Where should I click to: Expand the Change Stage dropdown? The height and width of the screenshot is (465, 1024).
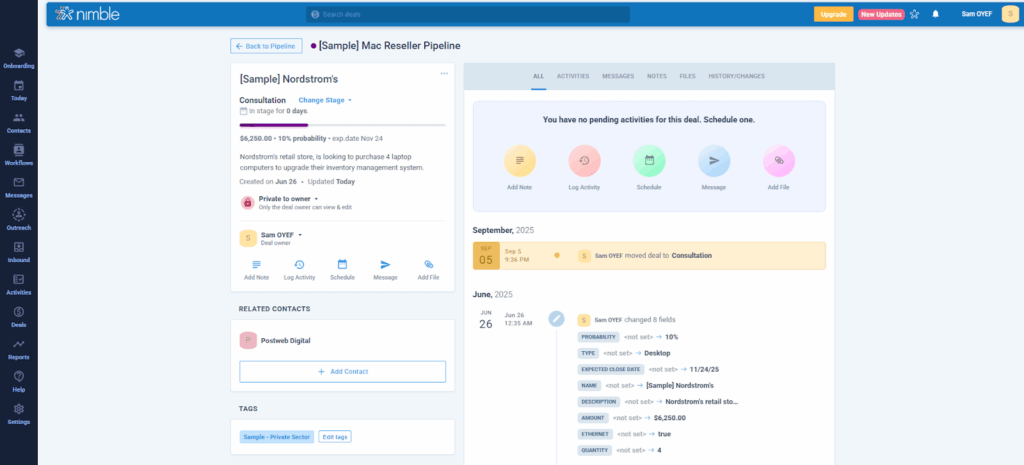click(x=326, y=100)
